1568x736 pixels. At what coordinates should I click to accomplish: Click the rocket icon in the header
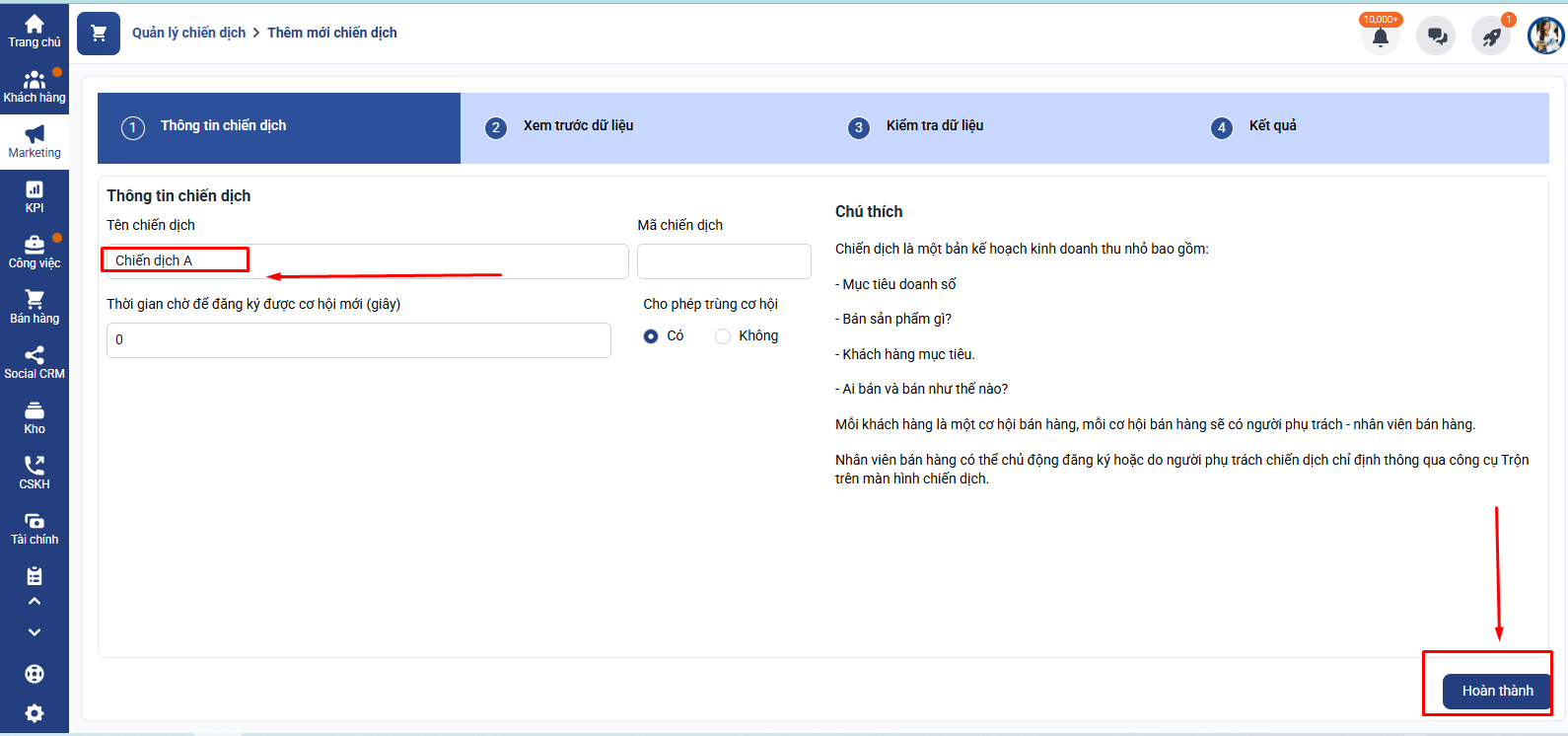[x=1491, y=37]
